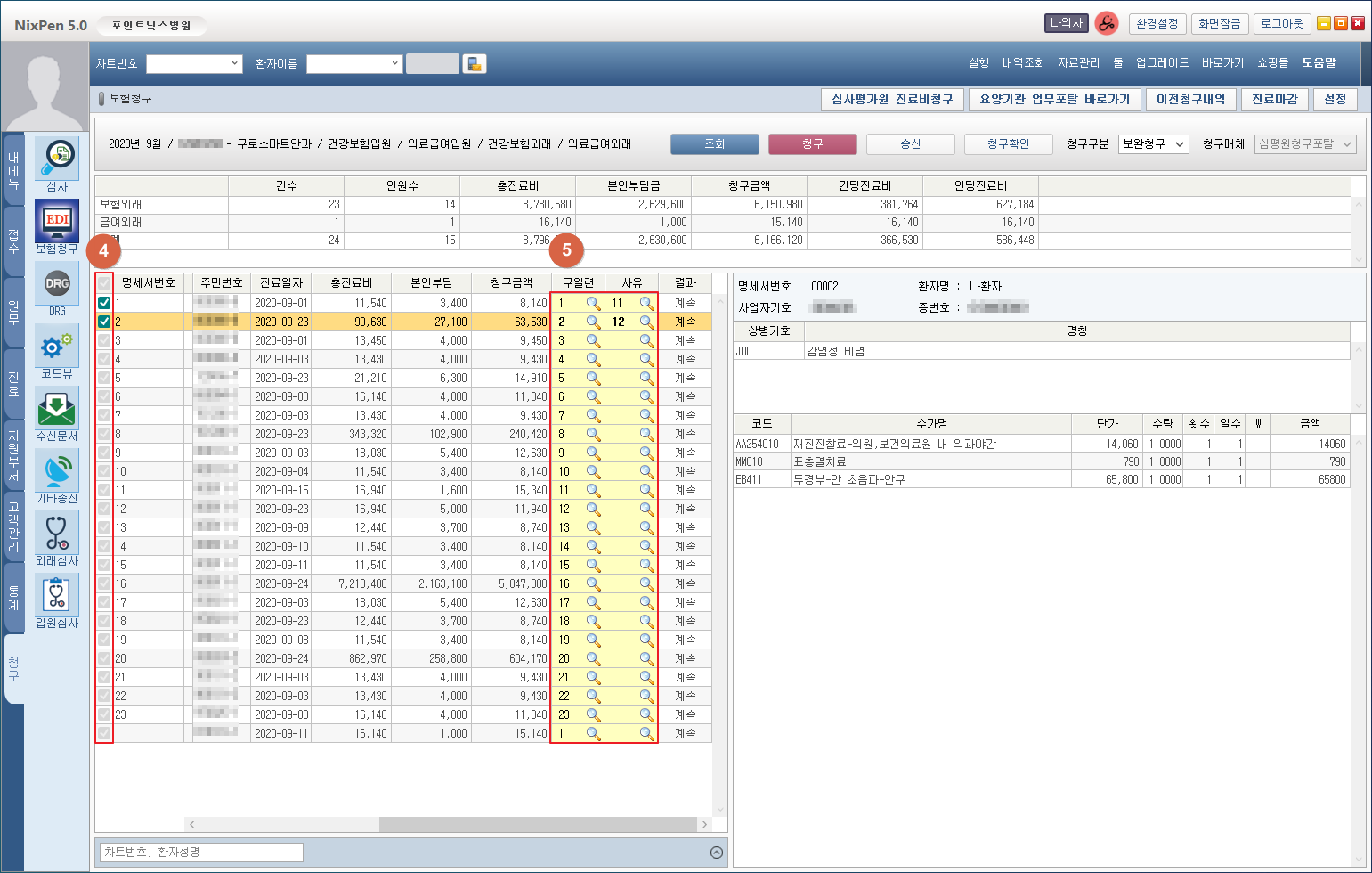Open the EDI 보험청구 icon
The height and width of the screenshot is (873, 1372).
57,221
